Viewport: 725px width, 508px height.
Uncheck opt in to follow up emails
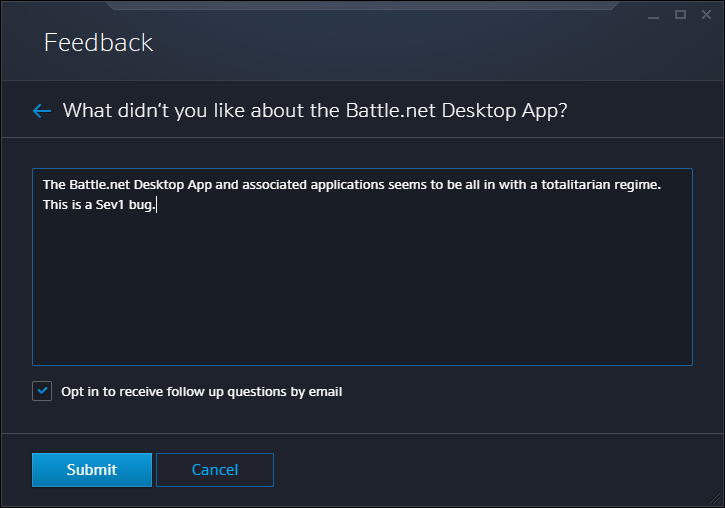(42, 391)
